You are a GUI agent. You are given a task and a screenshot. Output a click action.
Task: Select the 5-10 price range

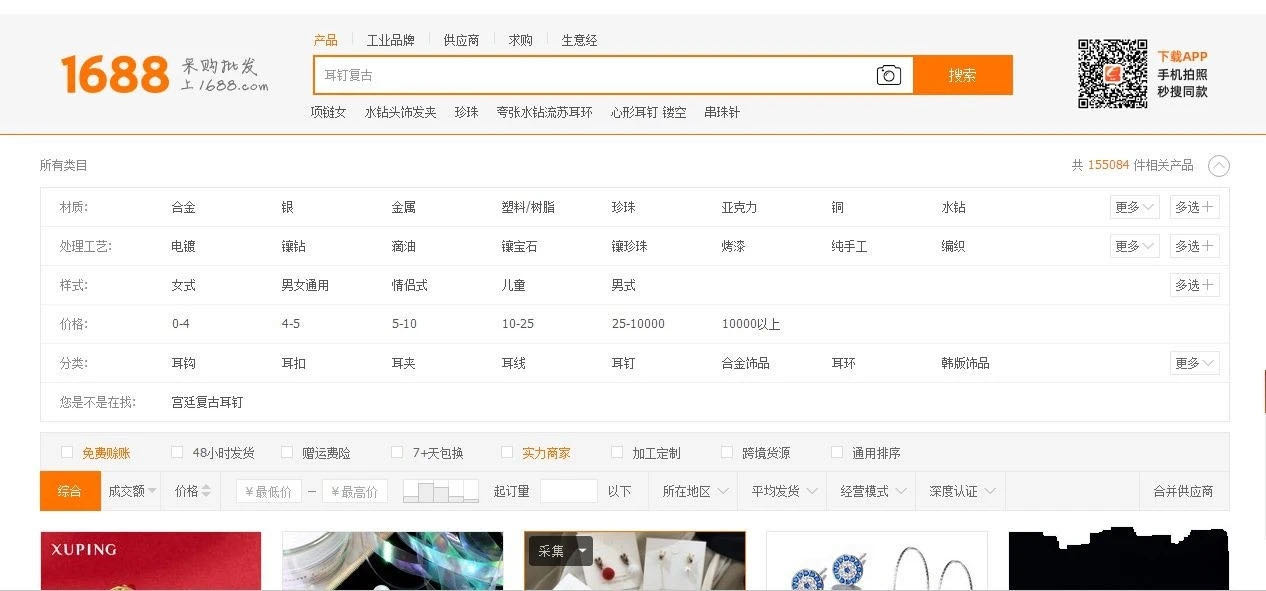point(404,324)
